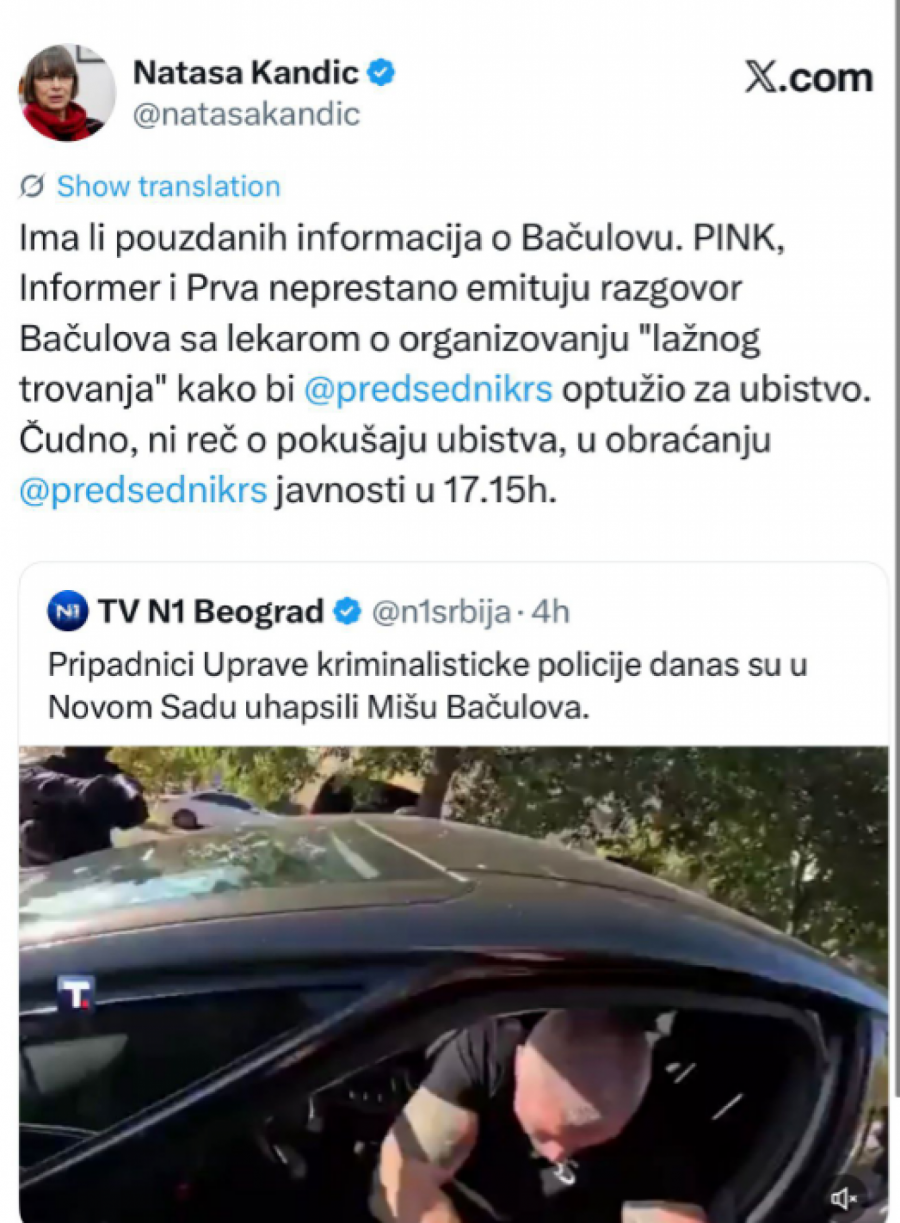The width and height of the screenshot is (900, 1223).
Task: Open the TV N1 Beograd account name
Action: 211,611
